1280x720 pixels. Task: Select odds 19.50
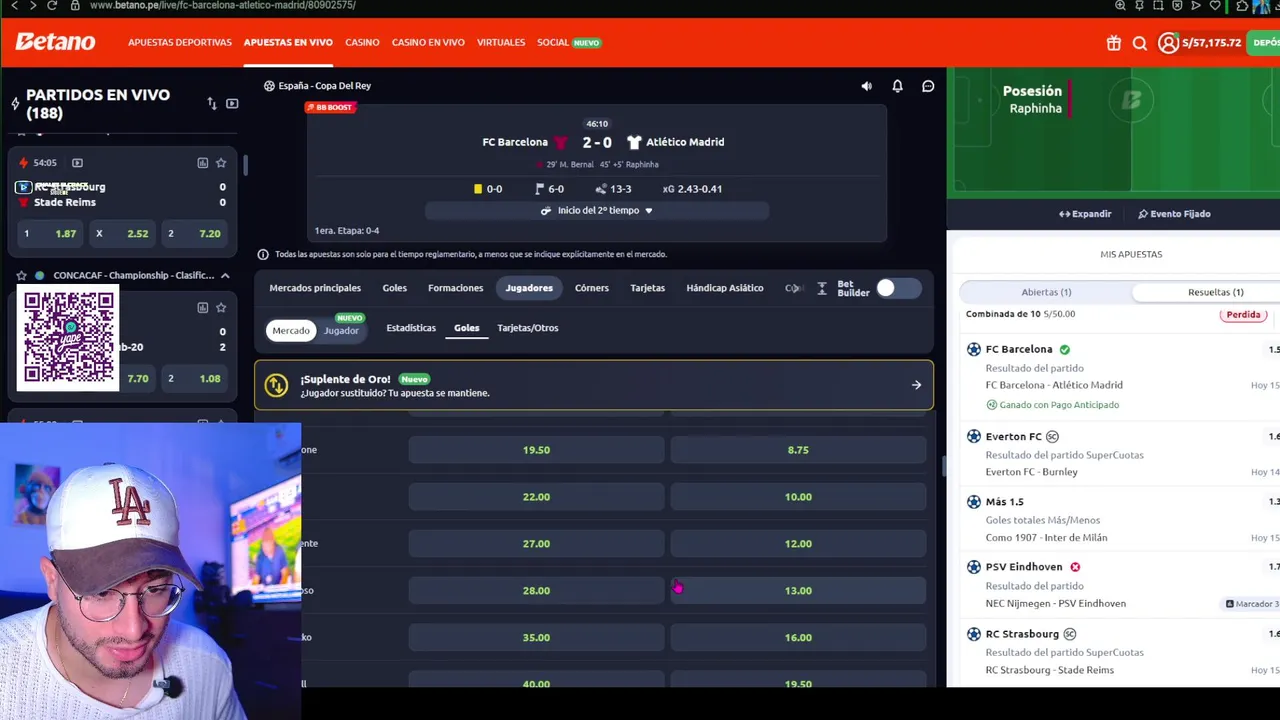pyautogui.click(x=536, y=450)
